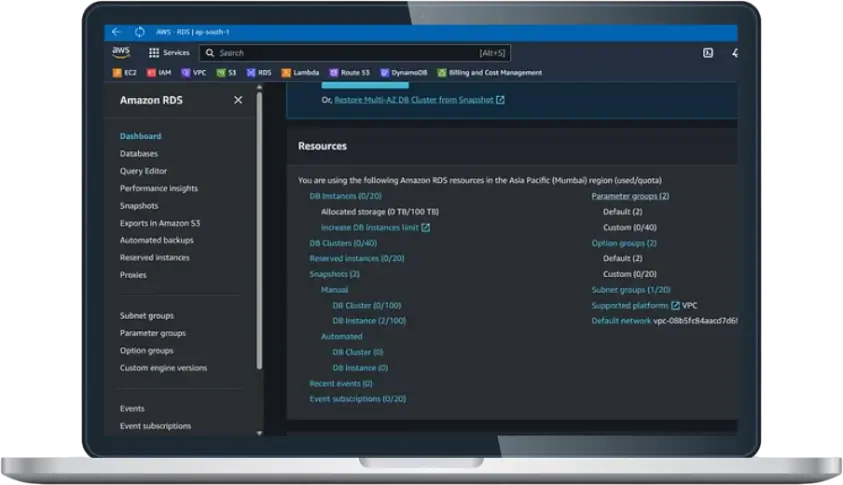Open Snapshots in the sidebar
The image size is (843, 485).
tap(139, 205)
